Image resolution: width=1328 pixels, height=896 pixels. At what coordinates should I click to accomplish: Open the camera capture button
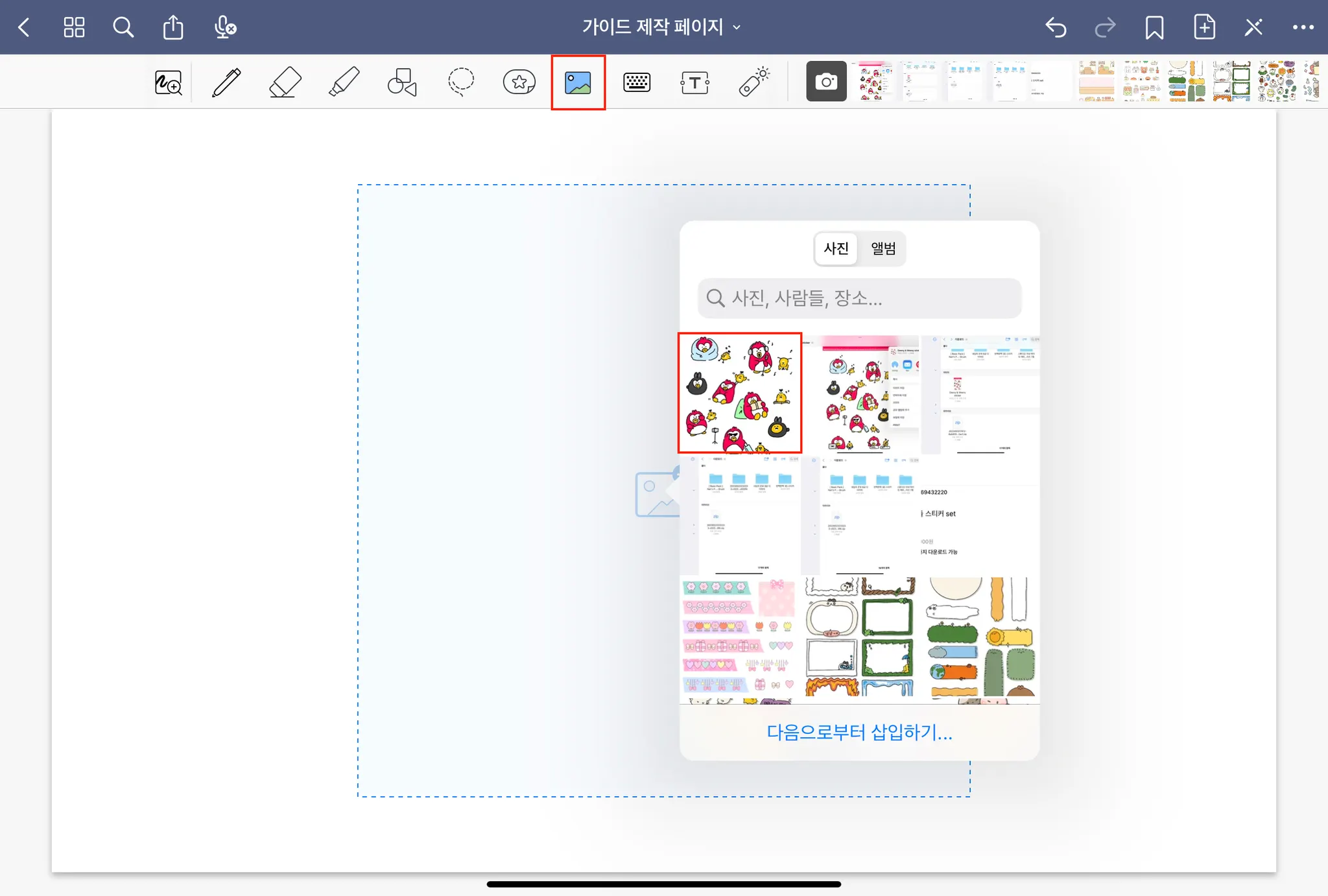[x=826, y=82]
